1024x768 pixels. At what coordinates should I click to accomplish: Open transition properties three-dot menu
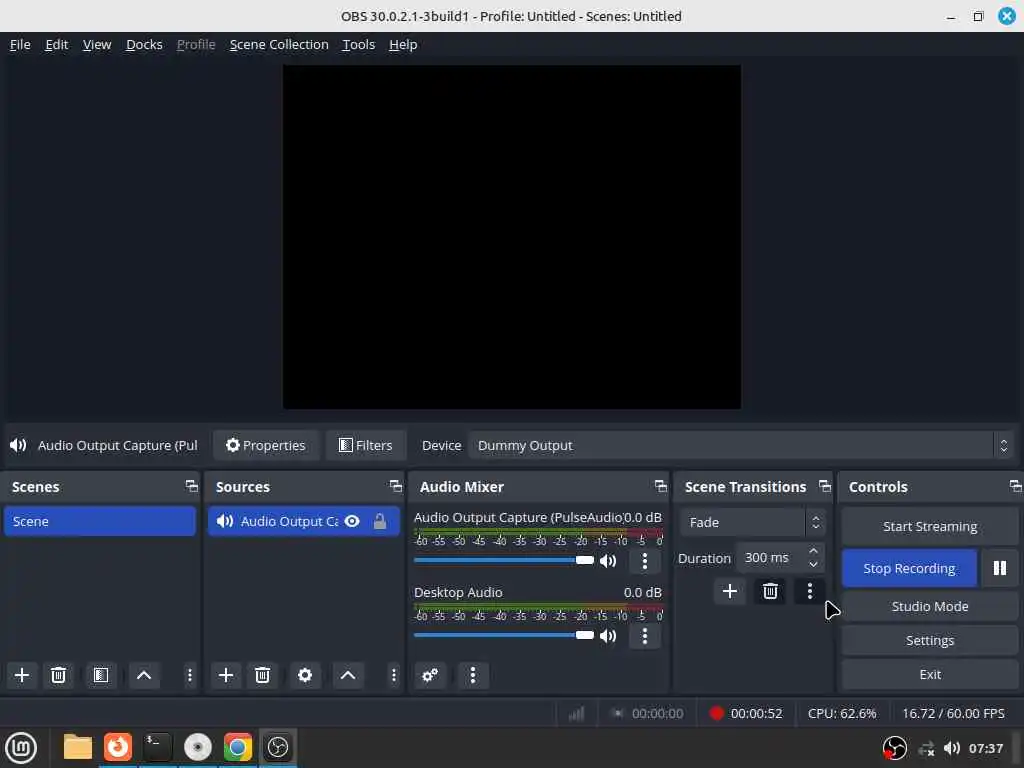[810, 591]
